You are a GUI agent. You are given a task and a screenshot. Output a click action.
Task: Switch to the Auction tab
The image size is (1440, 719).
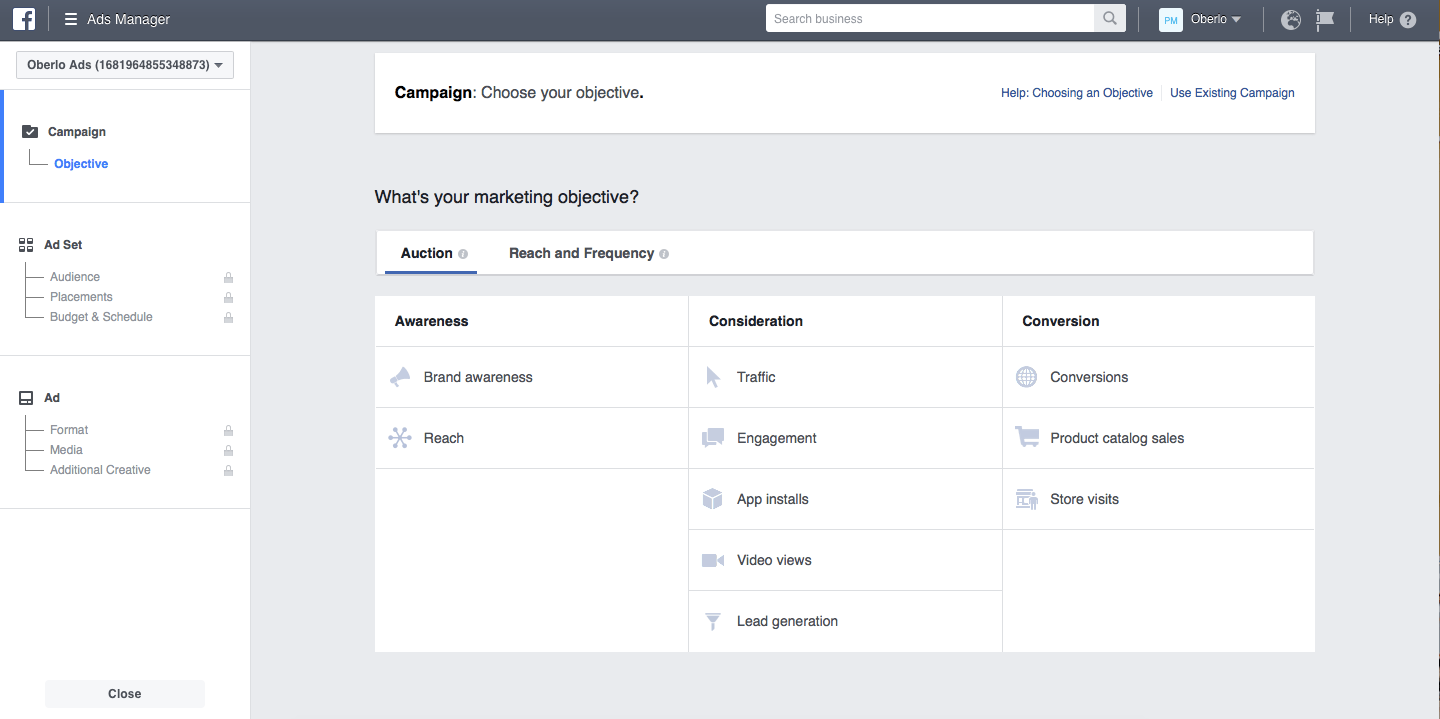tap(431, 253)
